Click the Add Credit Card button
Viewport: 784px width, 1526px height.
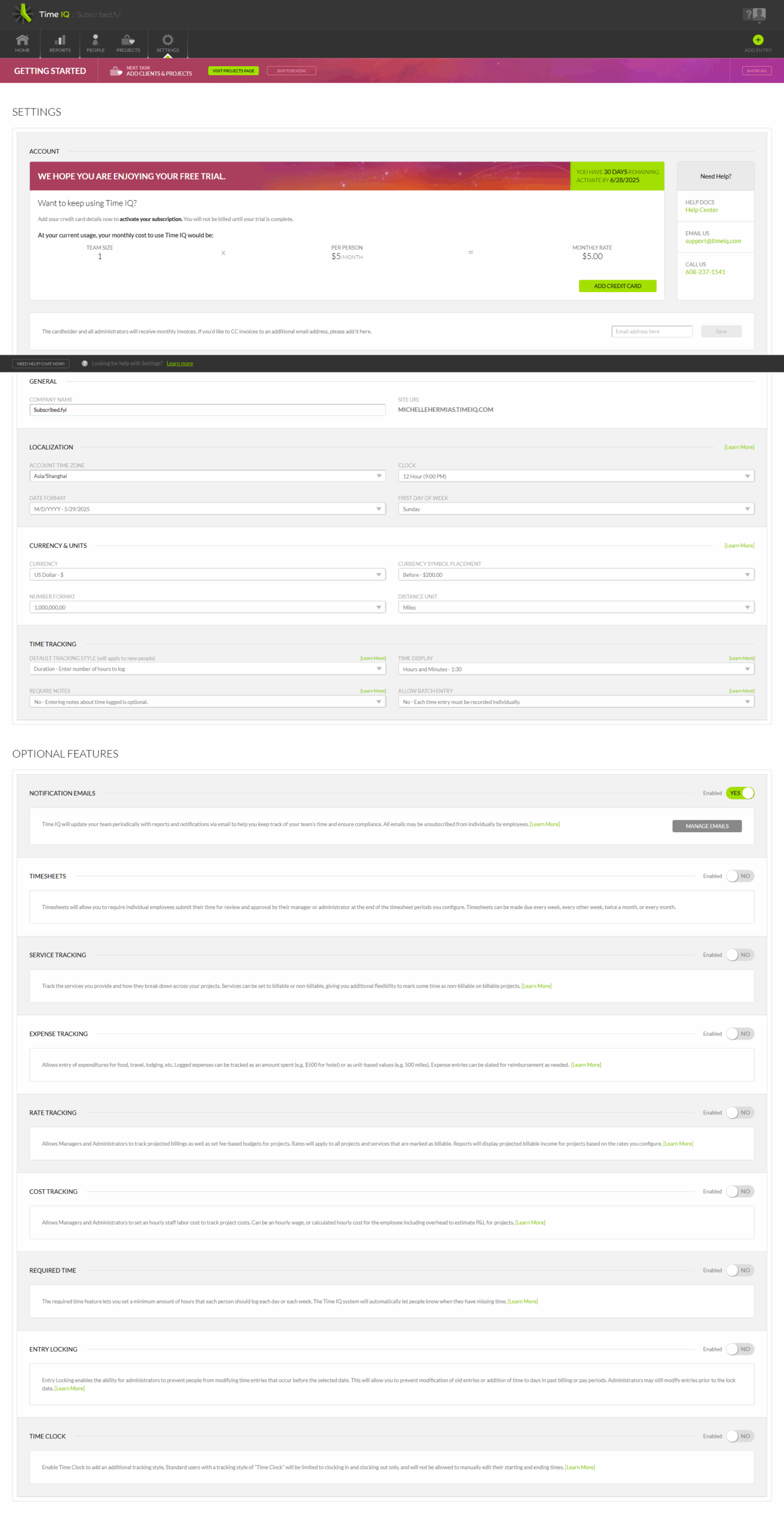click(617, 286)
